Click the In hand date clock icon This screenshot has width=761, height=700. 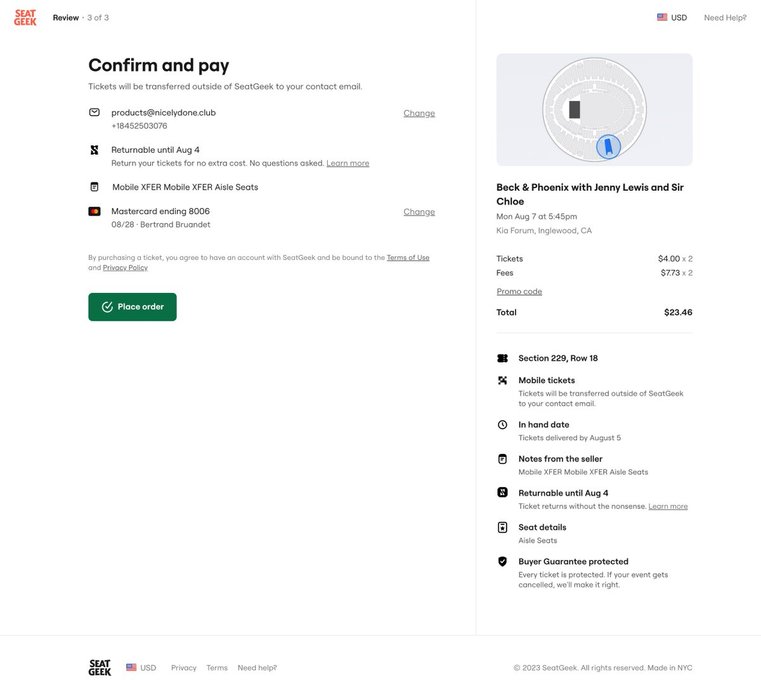pos(502,425)
